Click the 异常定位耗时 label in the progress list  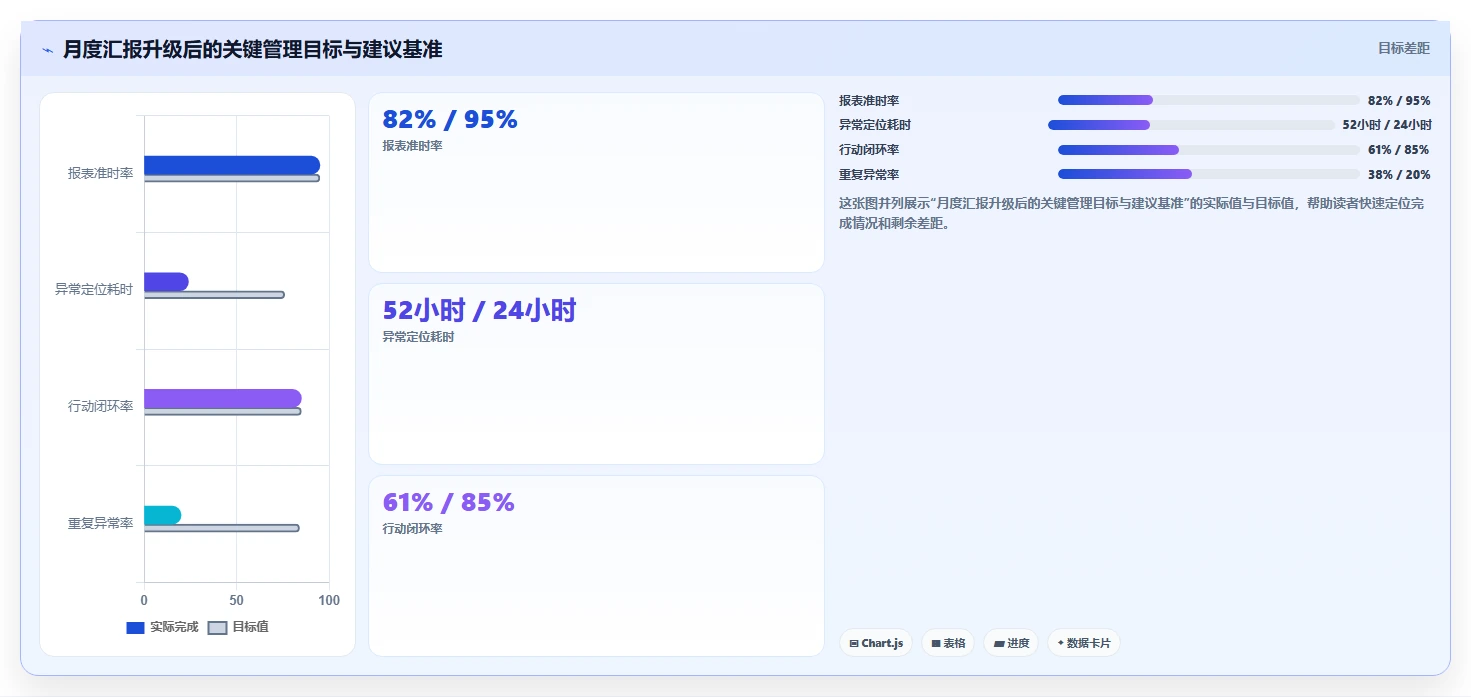pyautogui.click(x=875, y=125)
